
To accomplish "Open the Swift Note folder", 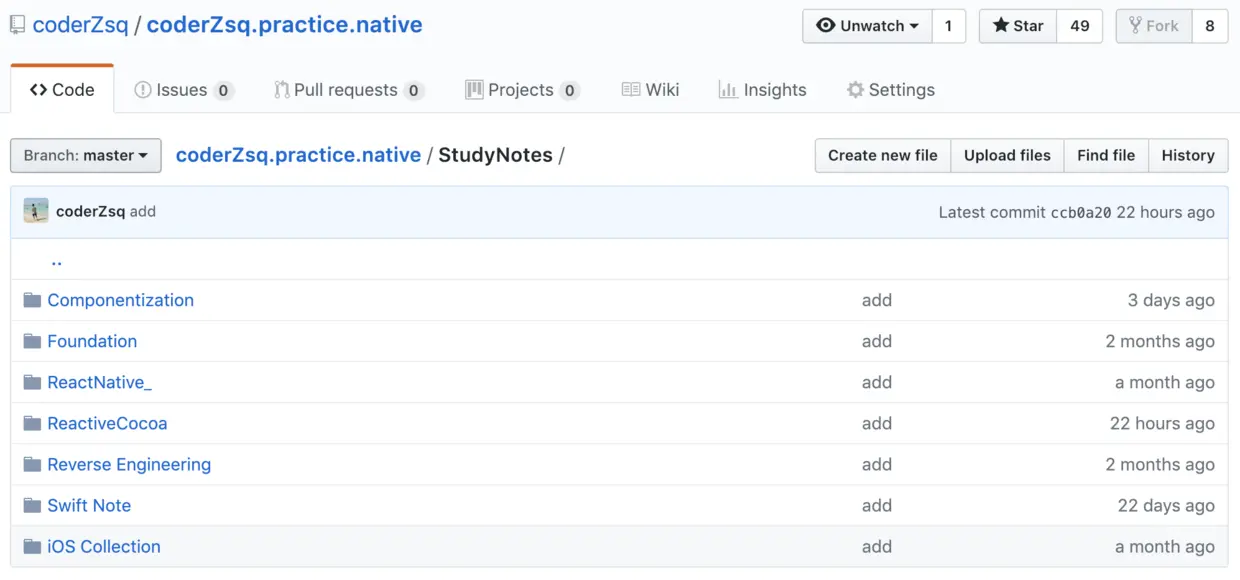I will (x=89, y=505).
